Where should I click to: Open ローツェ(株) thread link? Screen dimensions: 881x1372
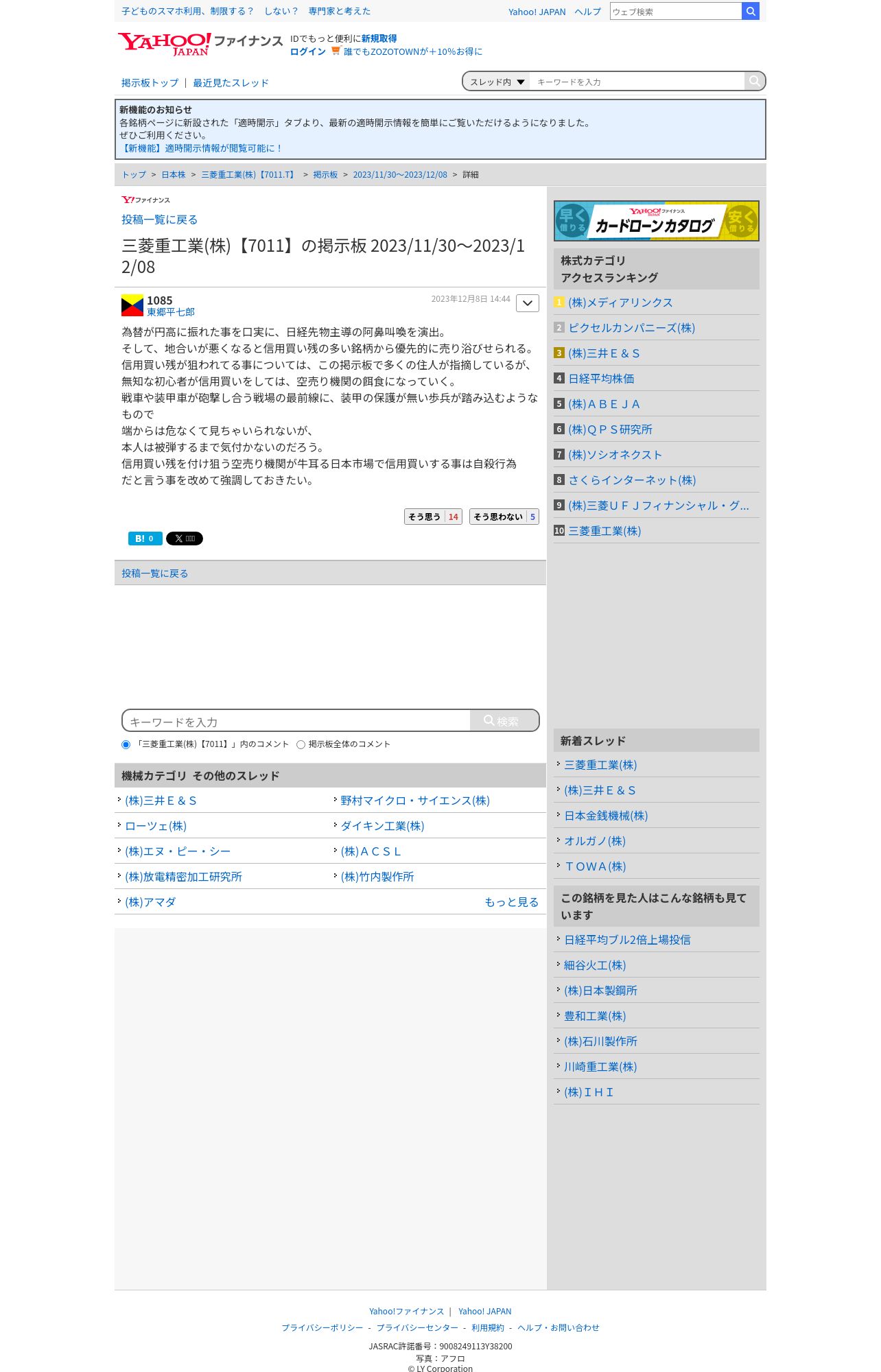point(156,826)
